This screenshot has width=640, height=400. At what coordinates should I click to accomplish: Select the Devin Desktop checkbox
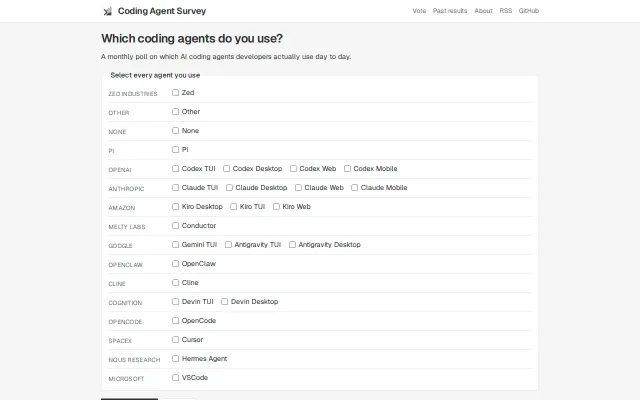coord(224,301)
